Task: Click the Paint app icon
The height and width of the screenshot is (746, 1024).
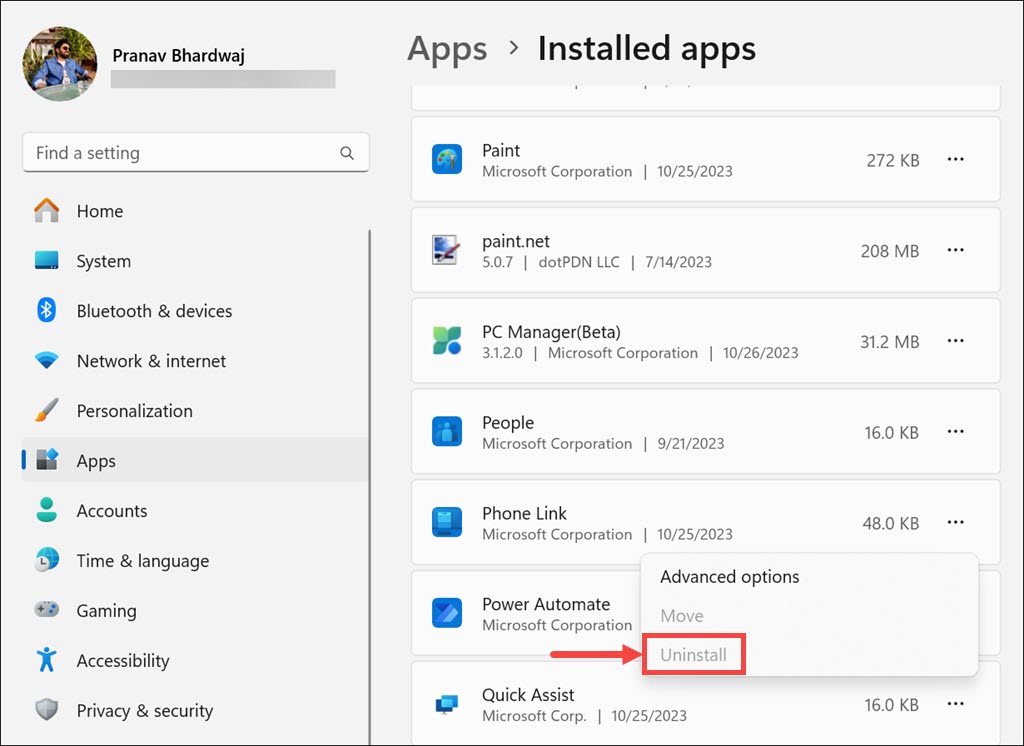Action: tap(446, 160)
